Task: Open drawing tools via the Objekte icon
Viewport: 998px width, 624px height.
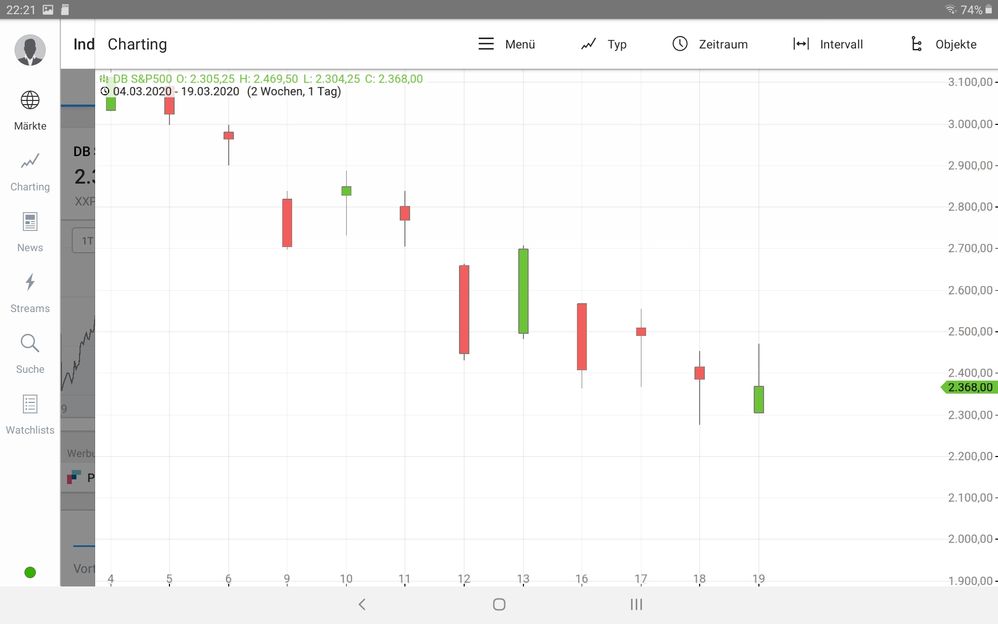Action: (x=918, y=43)
